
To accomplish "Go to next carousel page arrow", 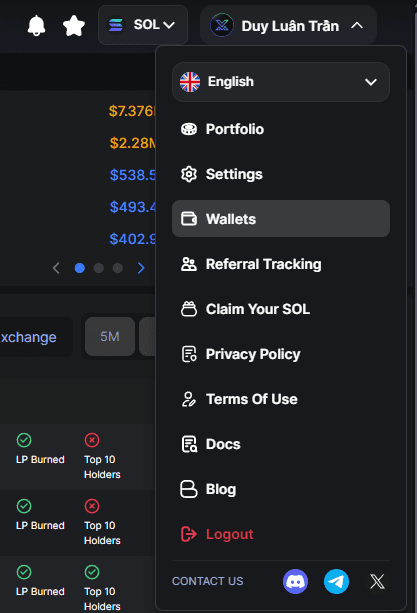I will pyautogui.click(x=141, y=268).
